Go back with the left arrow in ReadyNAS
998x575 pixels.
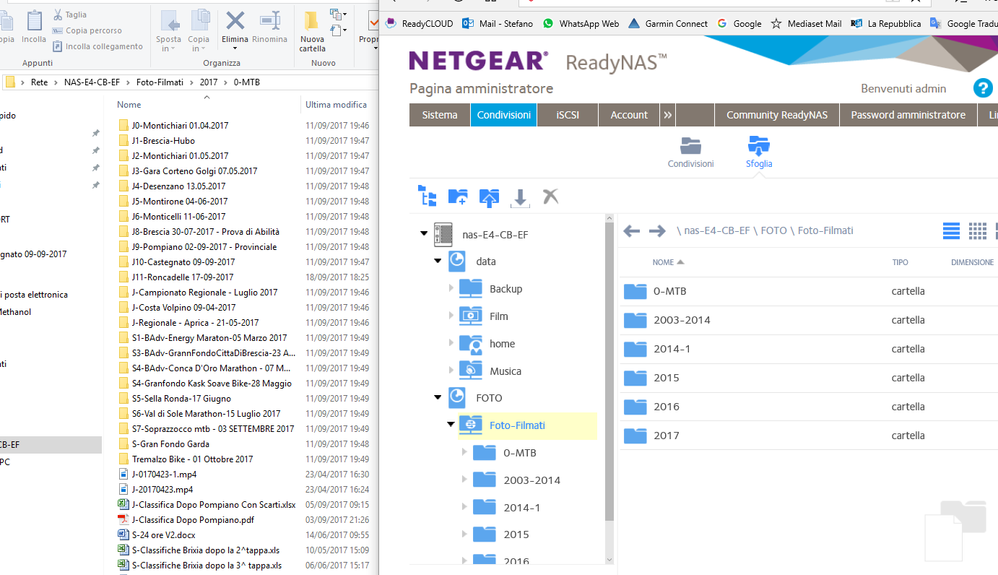point(631,231)
